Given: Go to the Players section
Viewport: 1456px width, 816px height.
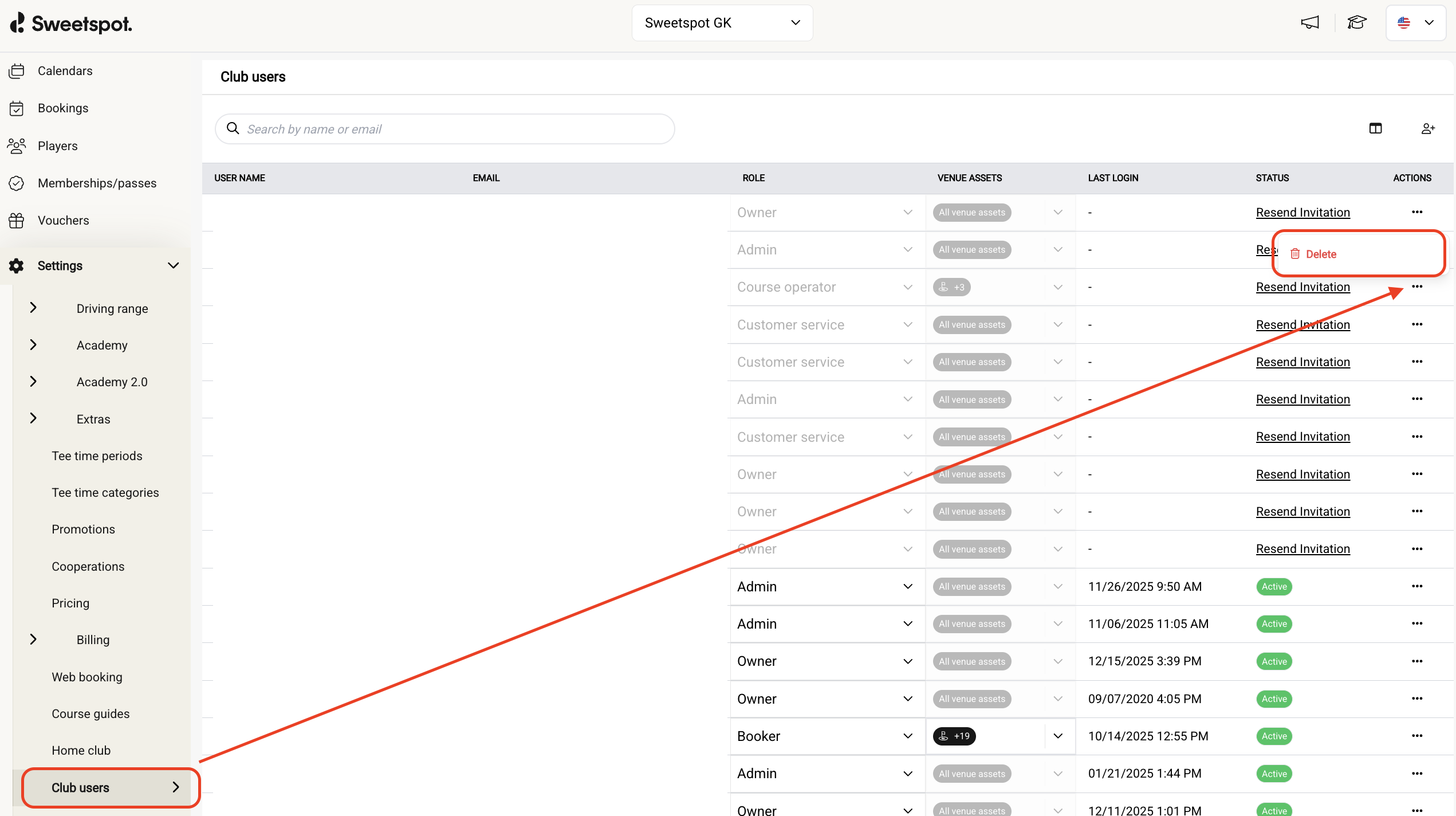Looking at the screenshot, I should click(x=57, y=146).
